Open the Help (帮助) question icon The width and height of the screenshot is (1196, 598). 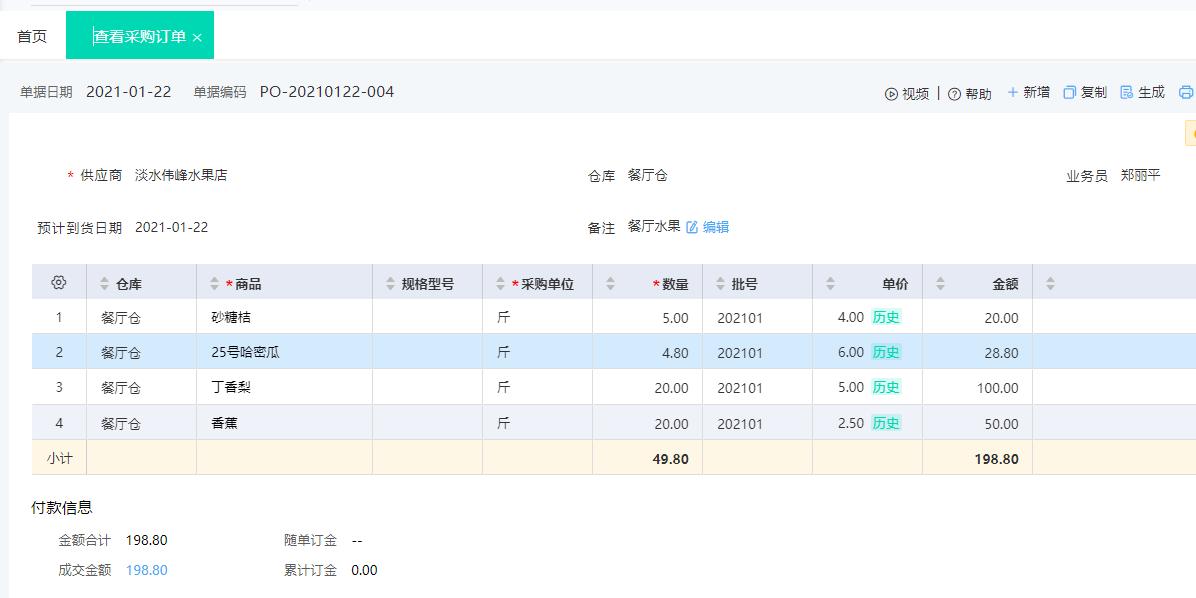pyautogui.click(x=954, y=94)
